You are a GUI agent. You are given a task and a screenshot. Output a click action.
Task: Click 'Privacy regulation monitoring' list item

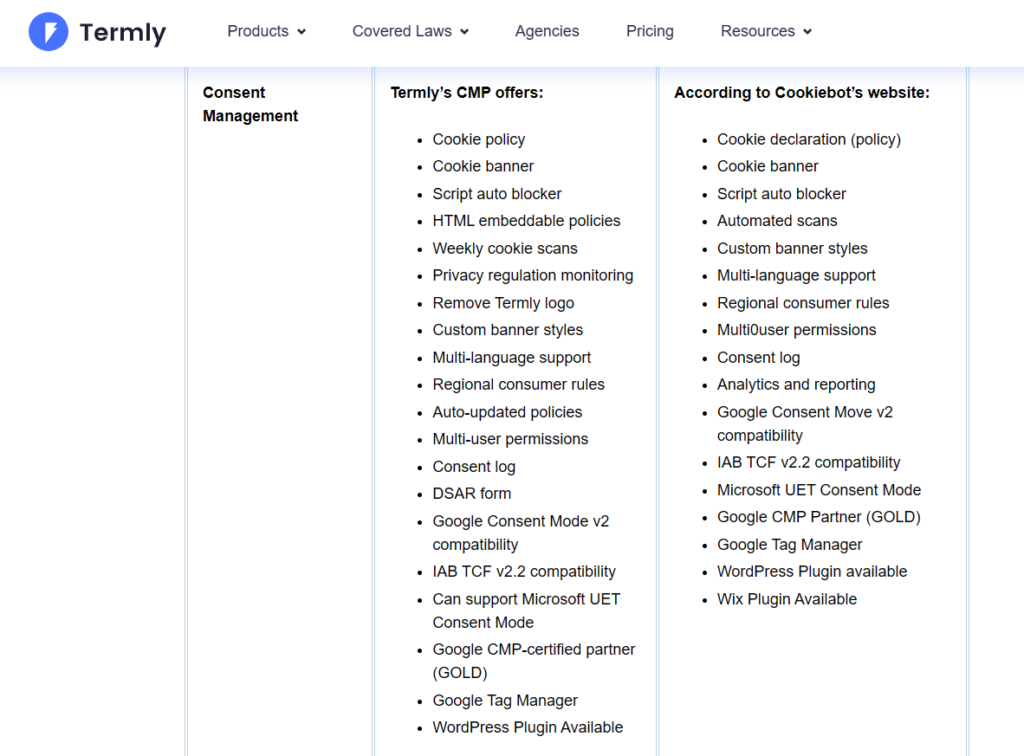click(533, 276)
